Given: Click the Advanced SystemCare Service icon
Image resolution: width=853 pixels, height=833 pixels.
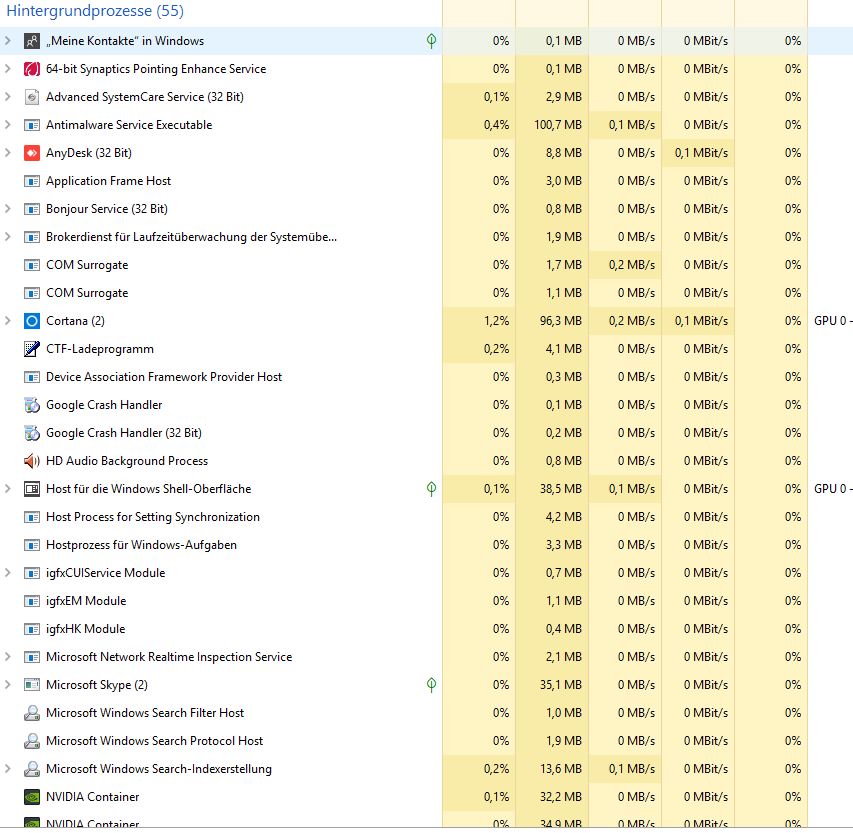Looking at the screenshot, I should pyautogui.click(x=32, y=97).
